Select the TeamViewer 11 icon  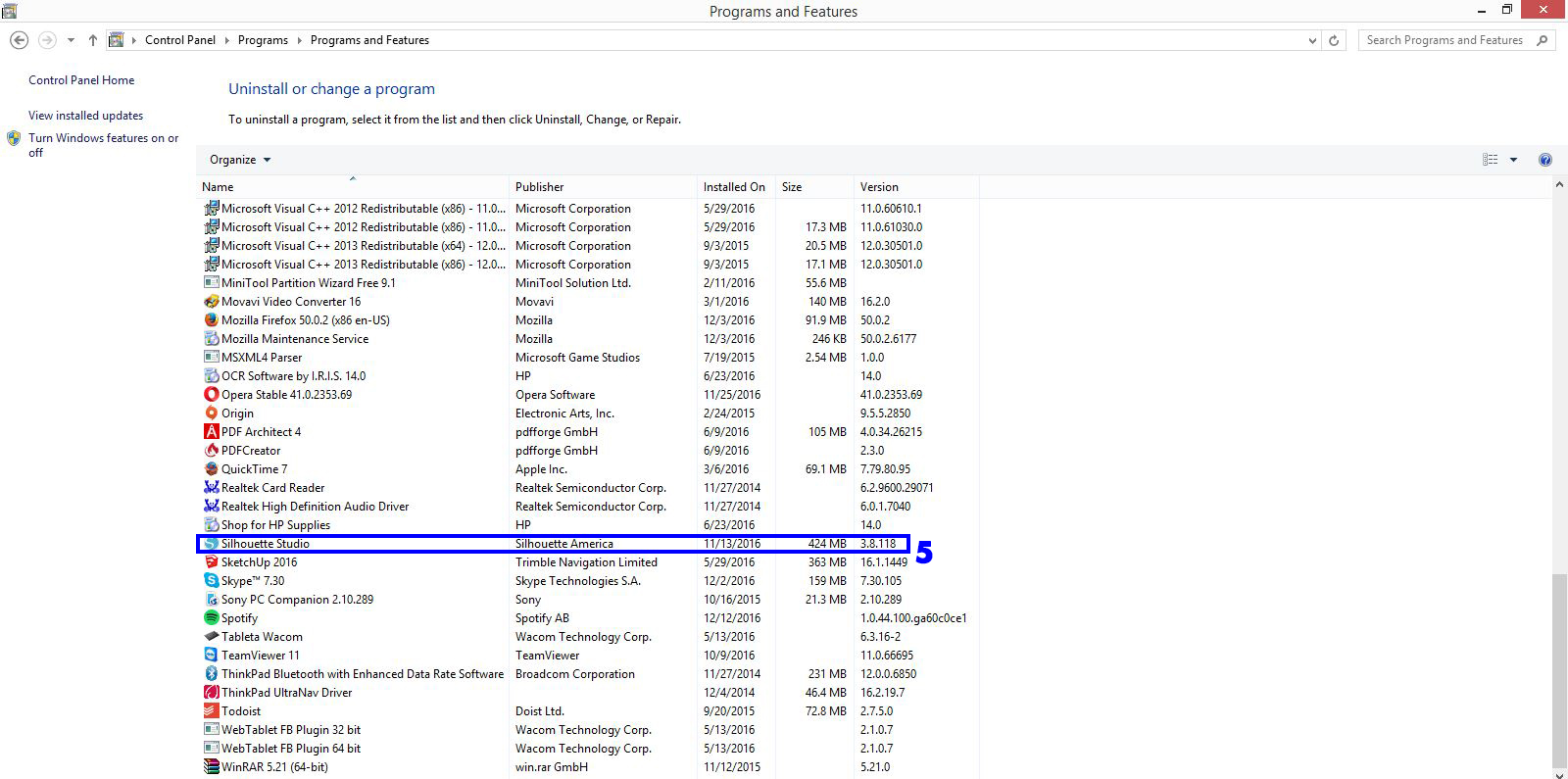tap(211, 656)
